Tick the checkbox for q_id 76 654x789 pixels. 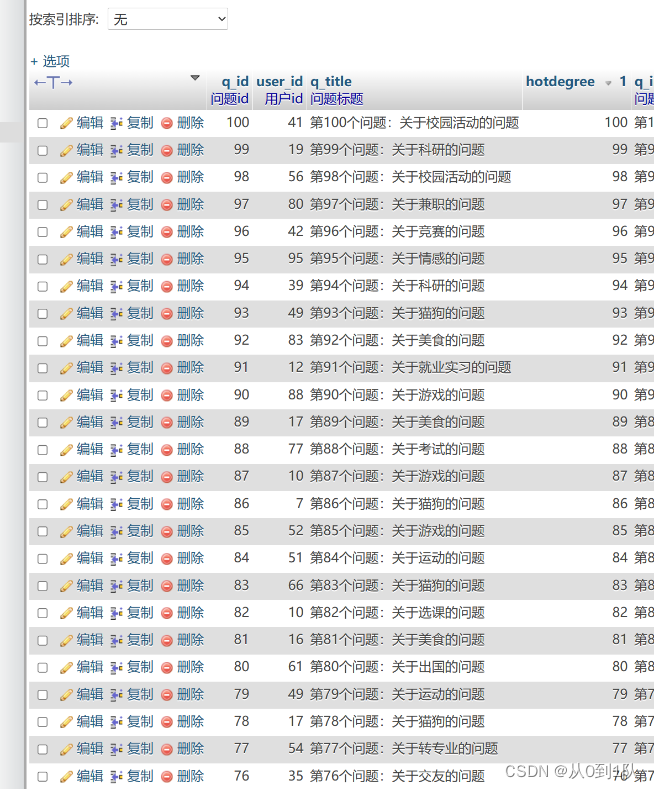pos(43,776)
